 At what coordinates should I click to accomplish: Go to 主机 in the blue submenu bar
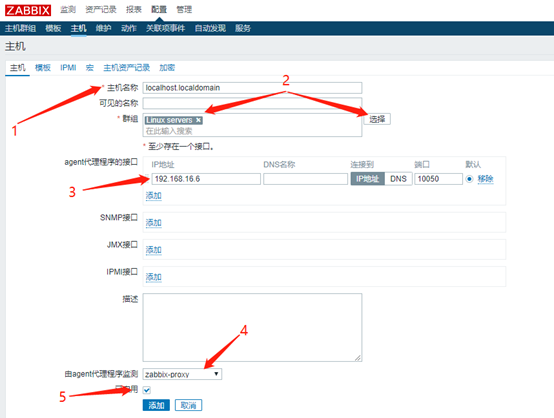point(78,28)
